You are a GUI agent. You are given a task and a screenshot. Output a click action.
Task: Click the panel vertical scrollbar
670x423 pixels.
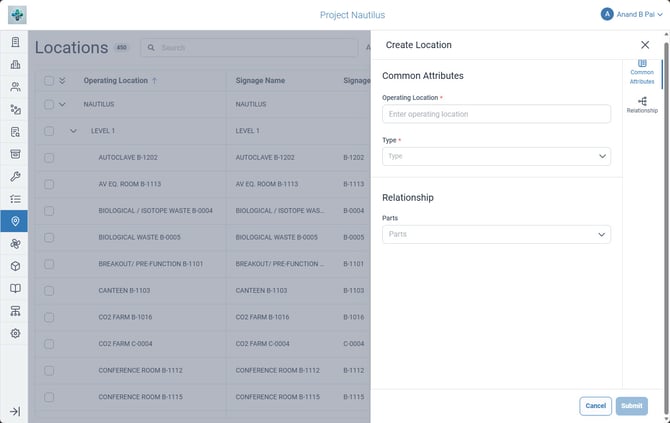point(666,226)
